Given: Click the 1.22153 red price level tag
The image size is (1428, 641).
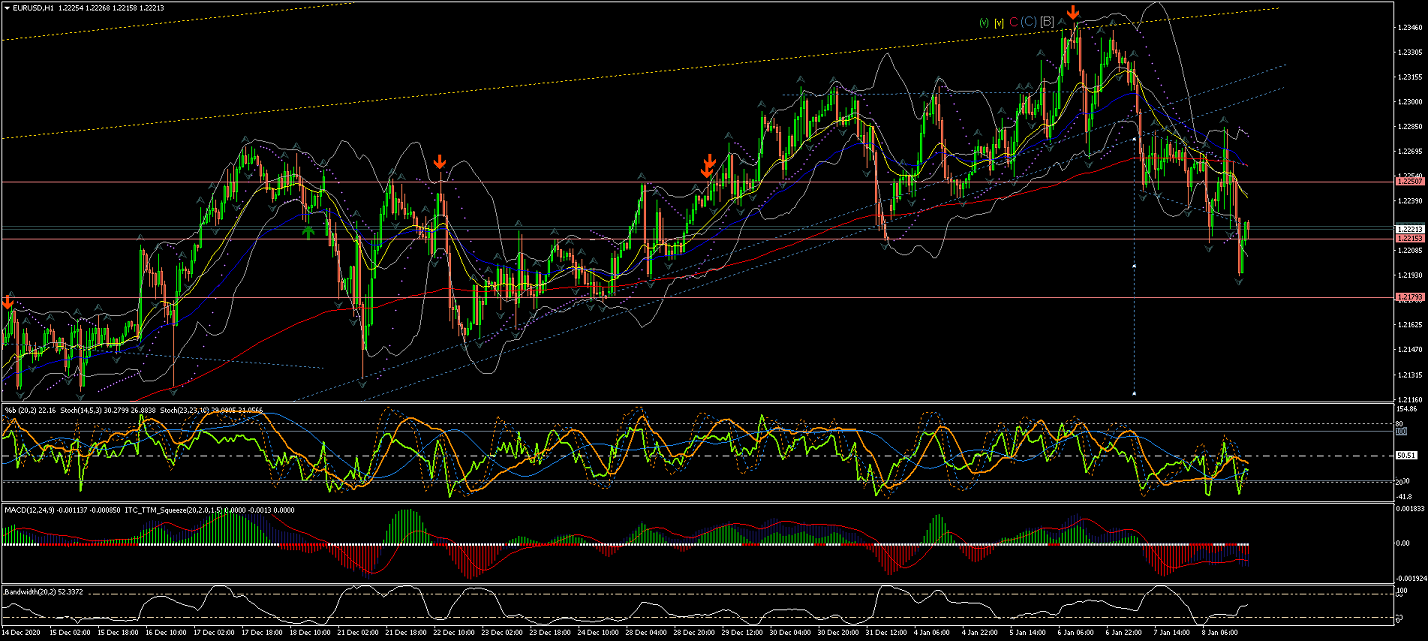Looking at the screenshot, I should [1410, 239].
